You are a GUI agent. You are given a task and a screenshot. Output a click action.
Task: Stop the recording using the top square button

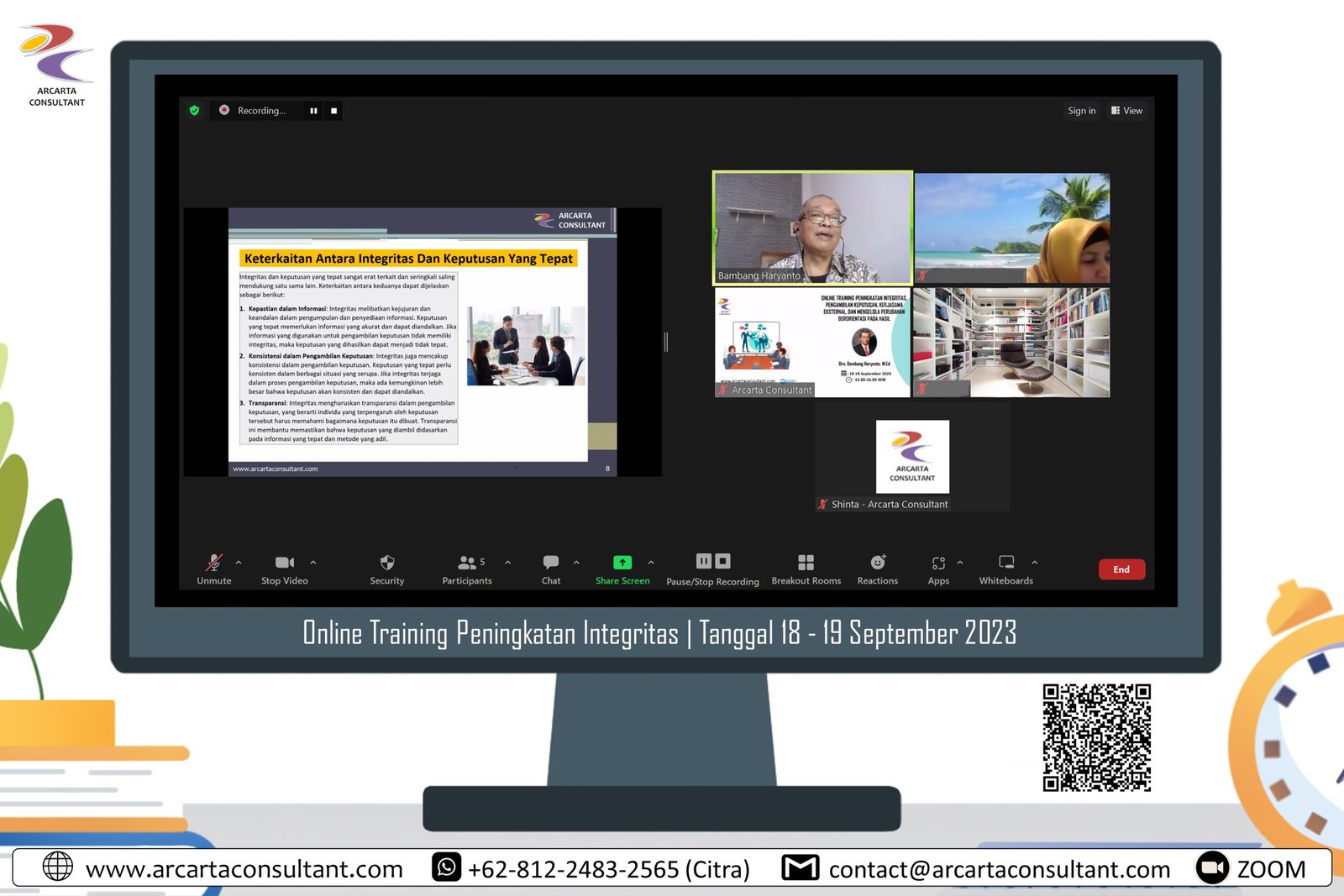coord(333,111)
